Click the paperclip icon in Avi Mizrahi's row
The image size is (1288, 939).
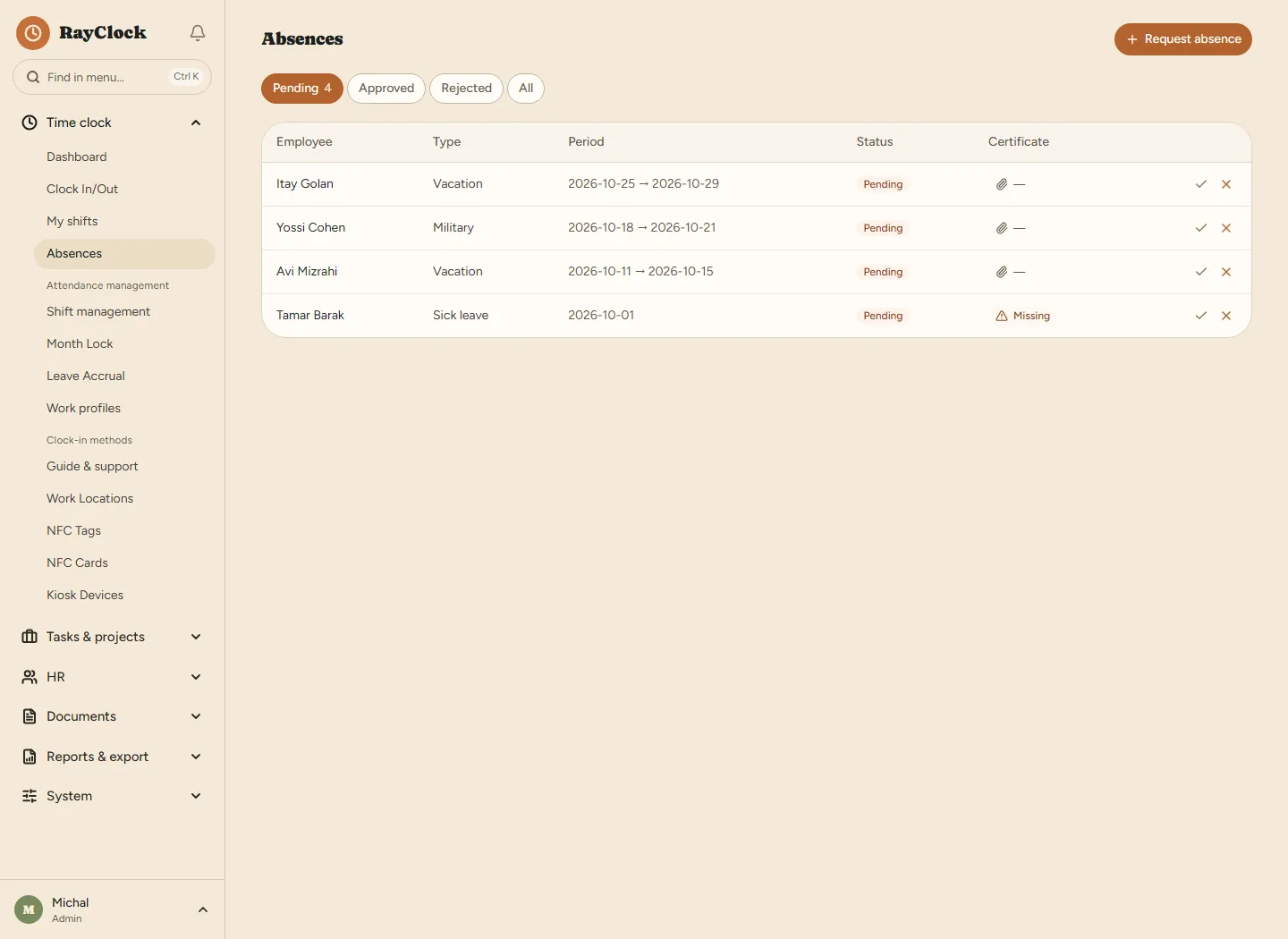click(1002, 272)
